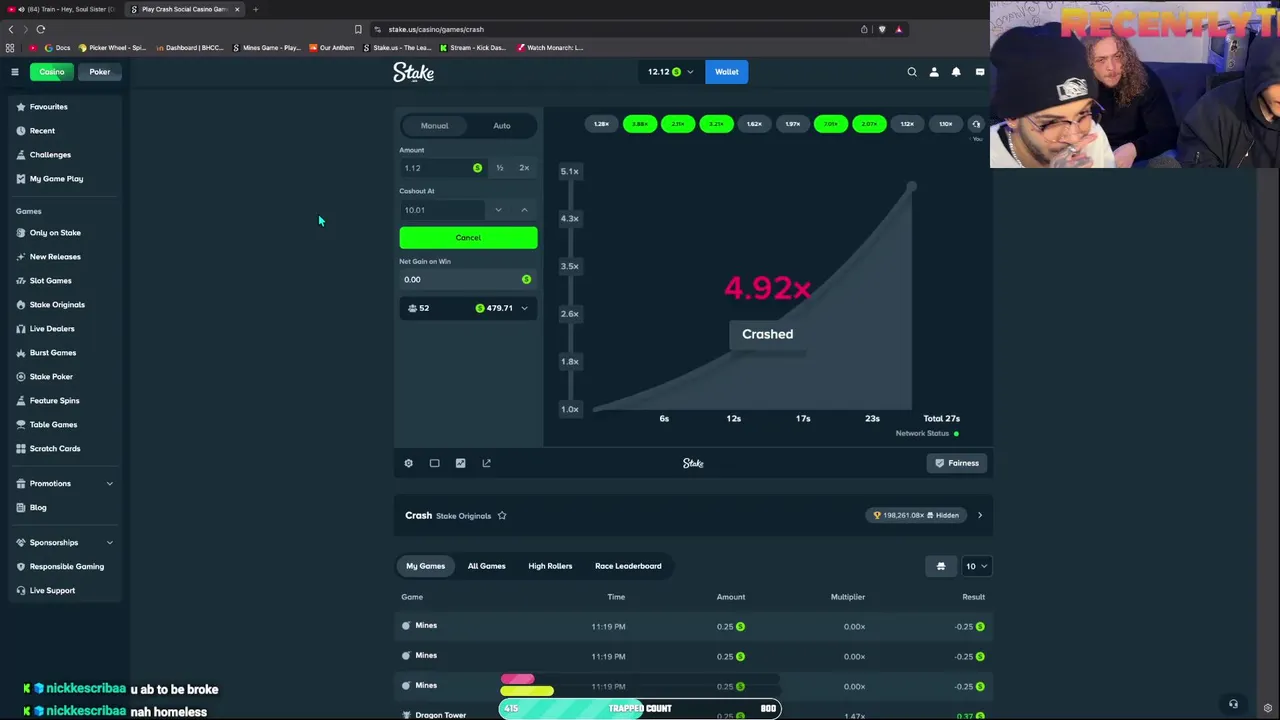Click the pop-out game icon
The width and height of the screenshot is (1280, 720).
pyautogui.click(x=486, y=463)
